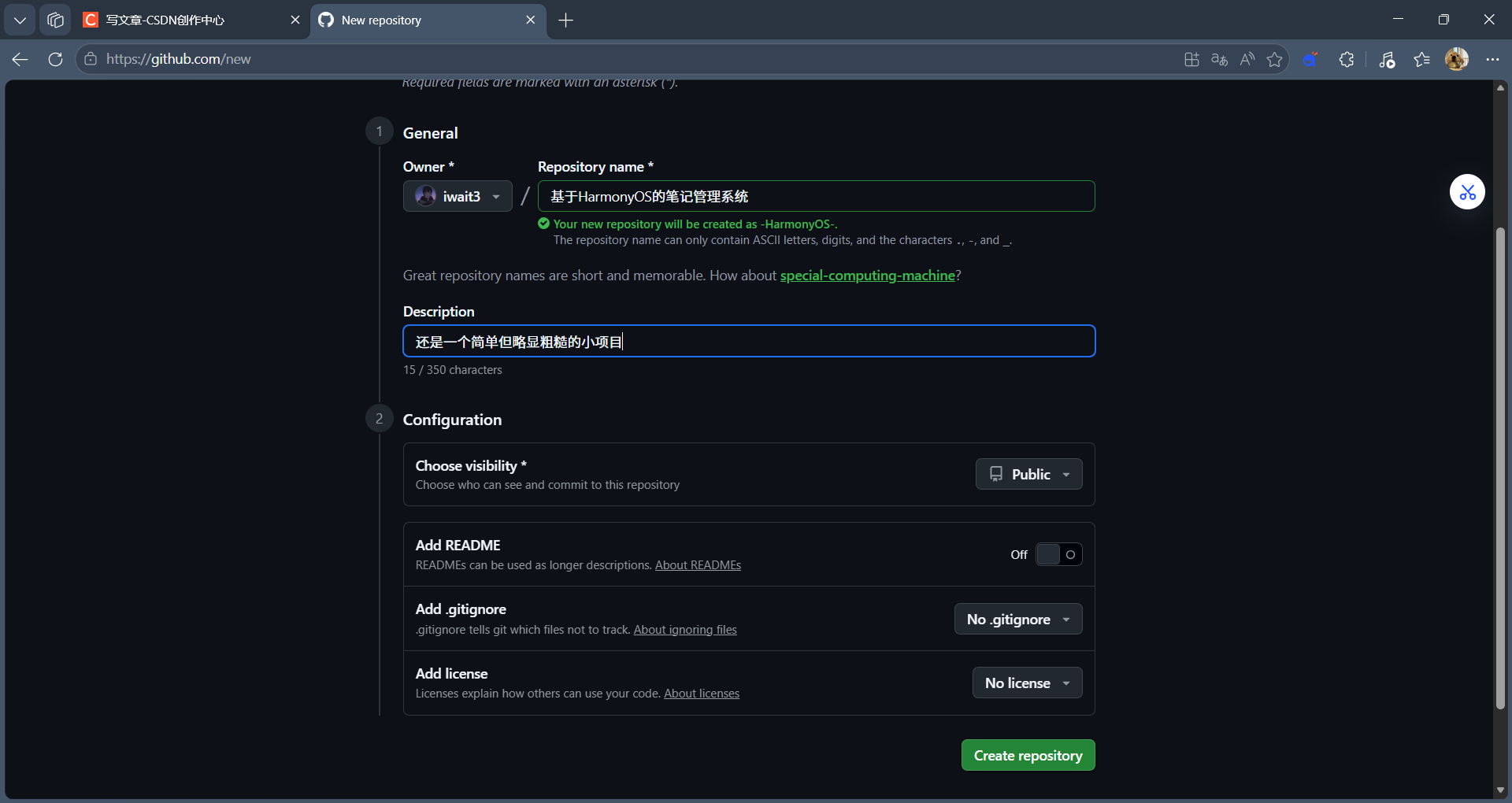
Task: Open the workspaces icon in the title bar
Action: (x=55, y=20)
